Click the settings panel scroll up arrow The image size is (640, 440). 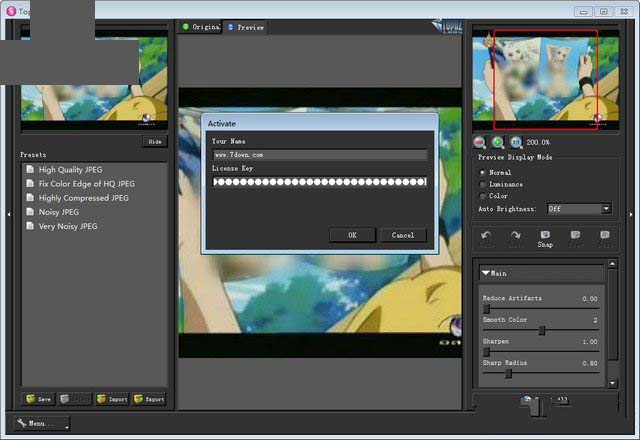click(x=612, y=264)
